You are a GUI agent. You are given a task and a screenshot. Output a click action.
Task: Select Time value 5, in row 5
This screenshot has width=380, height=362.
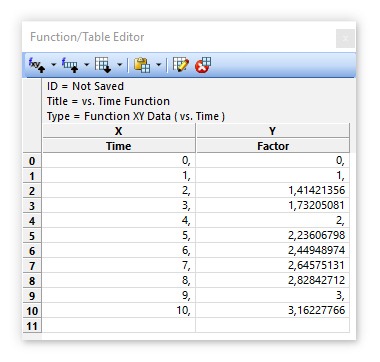coord(119,235)
